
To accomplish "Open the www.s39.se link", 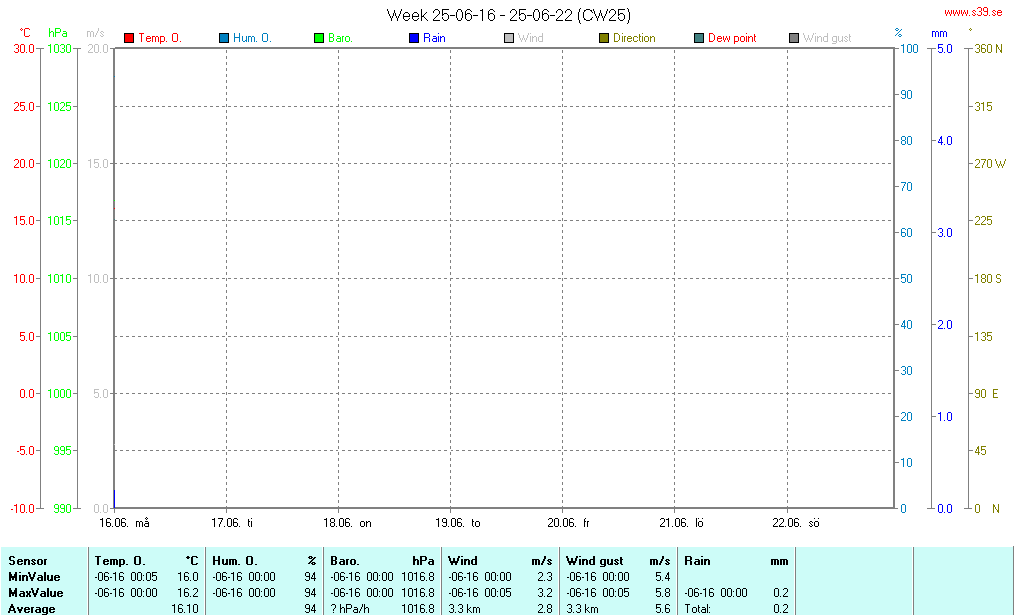I will pyautogui.click(x=973, y=12).
